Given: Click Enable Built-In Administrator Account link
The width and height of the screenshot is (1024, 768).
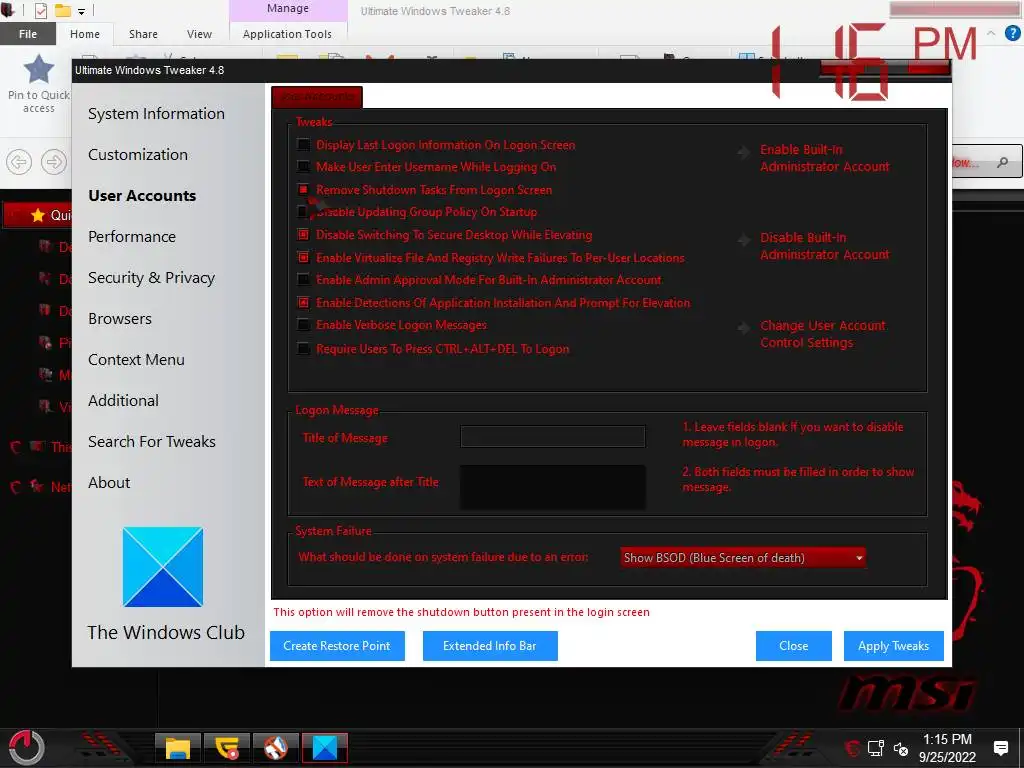Looking at the screenshot, I should (x=824, y=158).
